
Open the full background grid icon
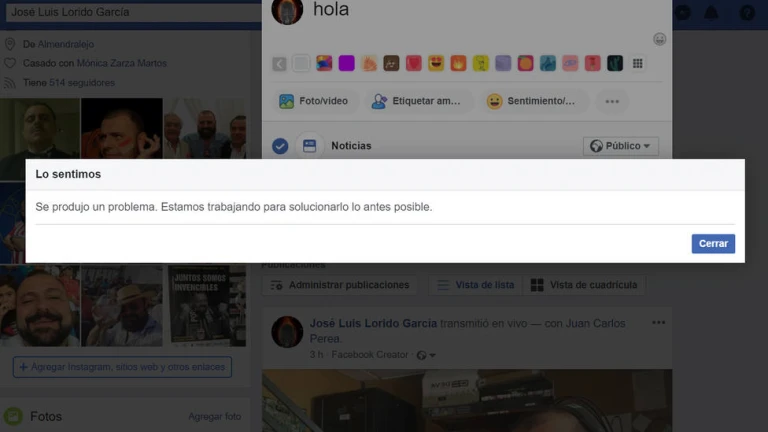point(638,63)
